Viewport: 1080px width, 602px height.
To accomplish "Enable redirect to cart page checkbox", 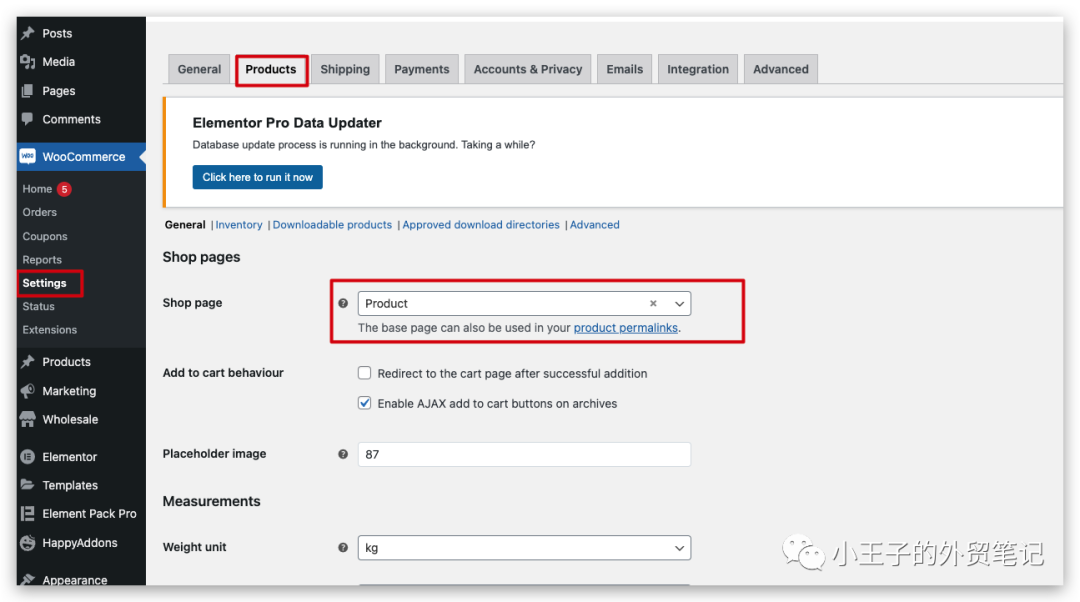I will (x=364, y=373).
